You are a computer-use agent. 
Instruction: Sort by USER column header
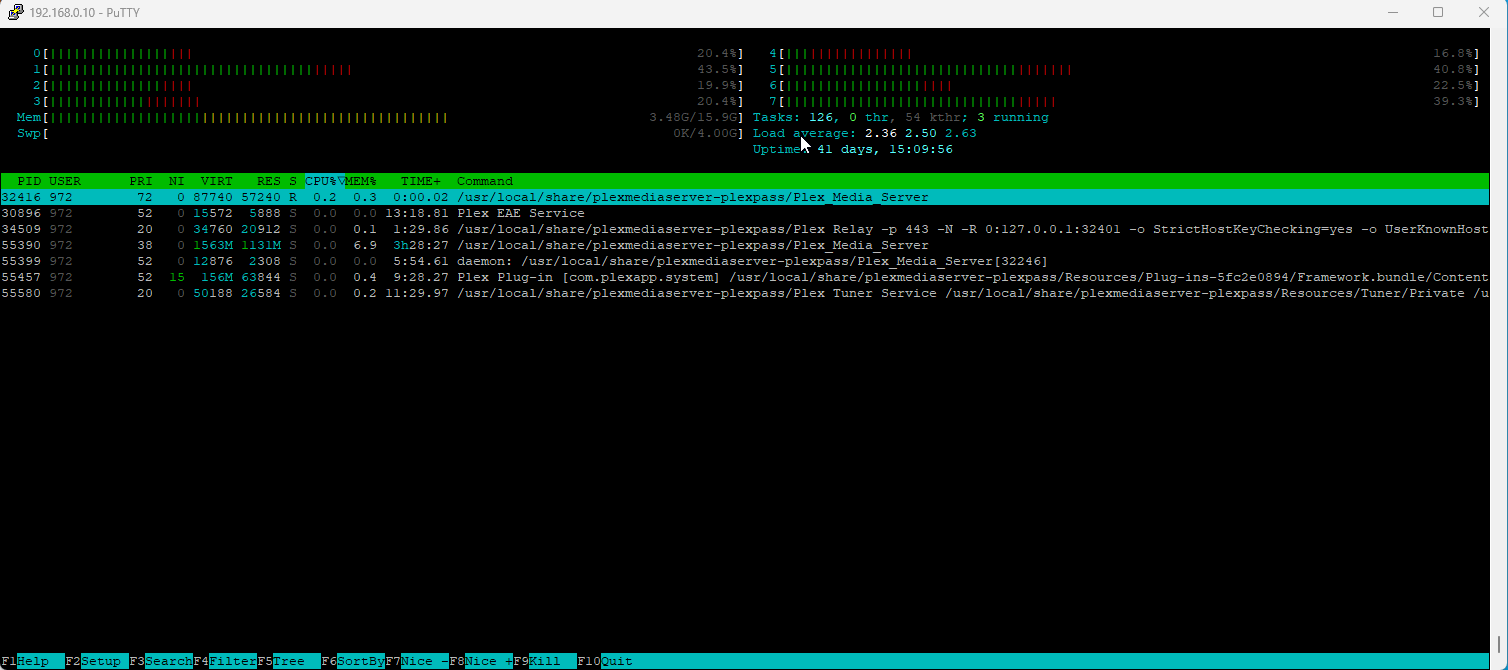point(65,181)
